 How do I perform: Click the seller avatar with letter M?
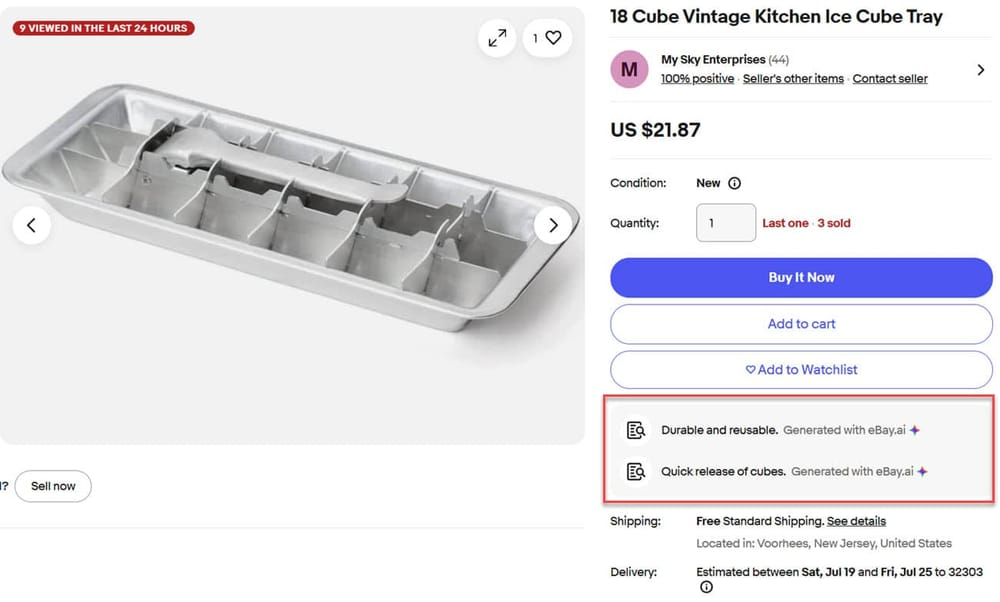coord(629,69)
